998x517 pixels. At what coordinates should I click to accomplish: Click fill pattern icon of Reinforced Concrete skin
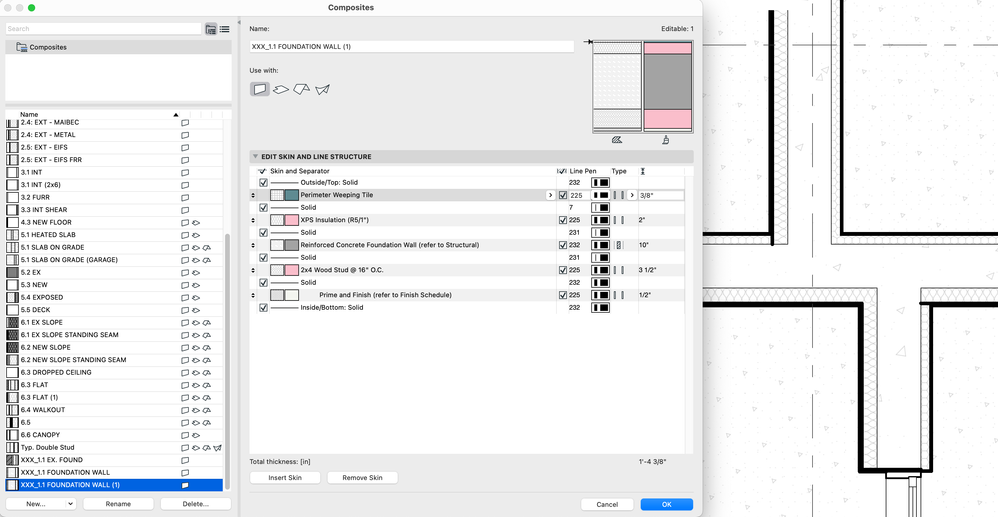point(277,245)
